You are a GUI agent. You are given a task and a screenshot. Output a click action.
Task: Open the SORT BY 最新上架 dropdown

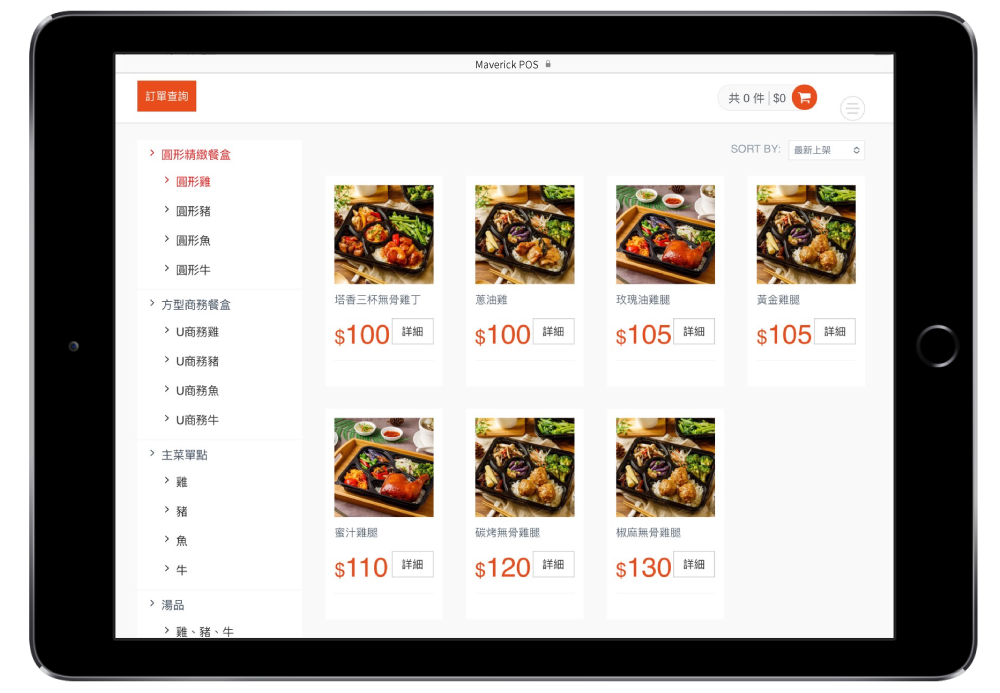coord(827,150)
